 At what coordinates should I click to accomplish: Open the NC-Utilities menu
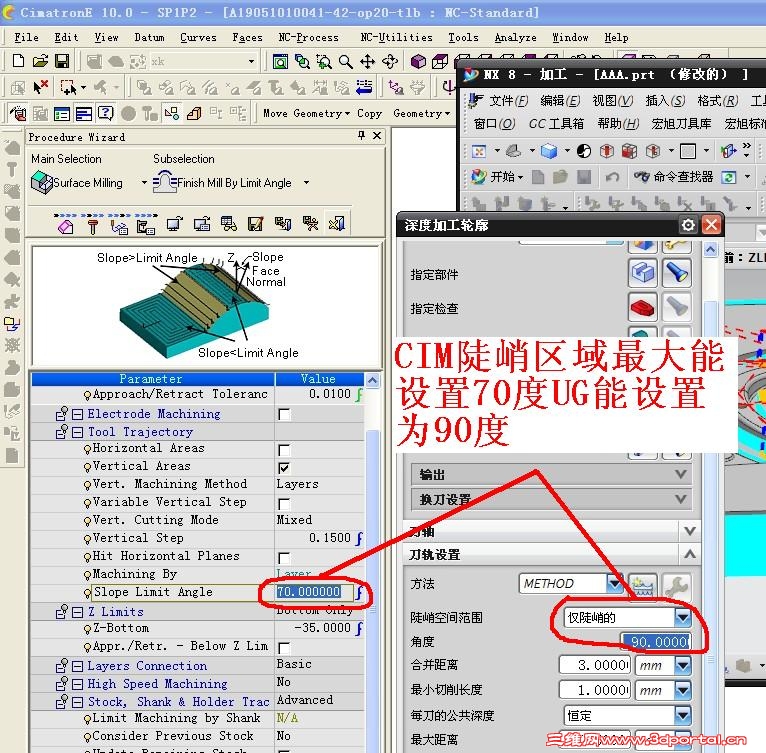click(x=396, y=37)
